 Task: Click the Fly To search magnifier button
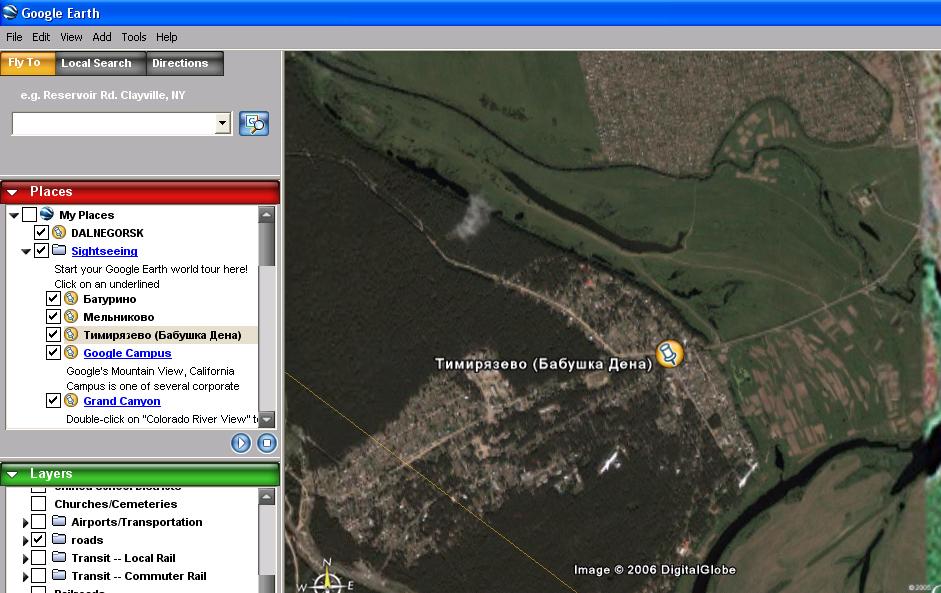coord(254,124)
